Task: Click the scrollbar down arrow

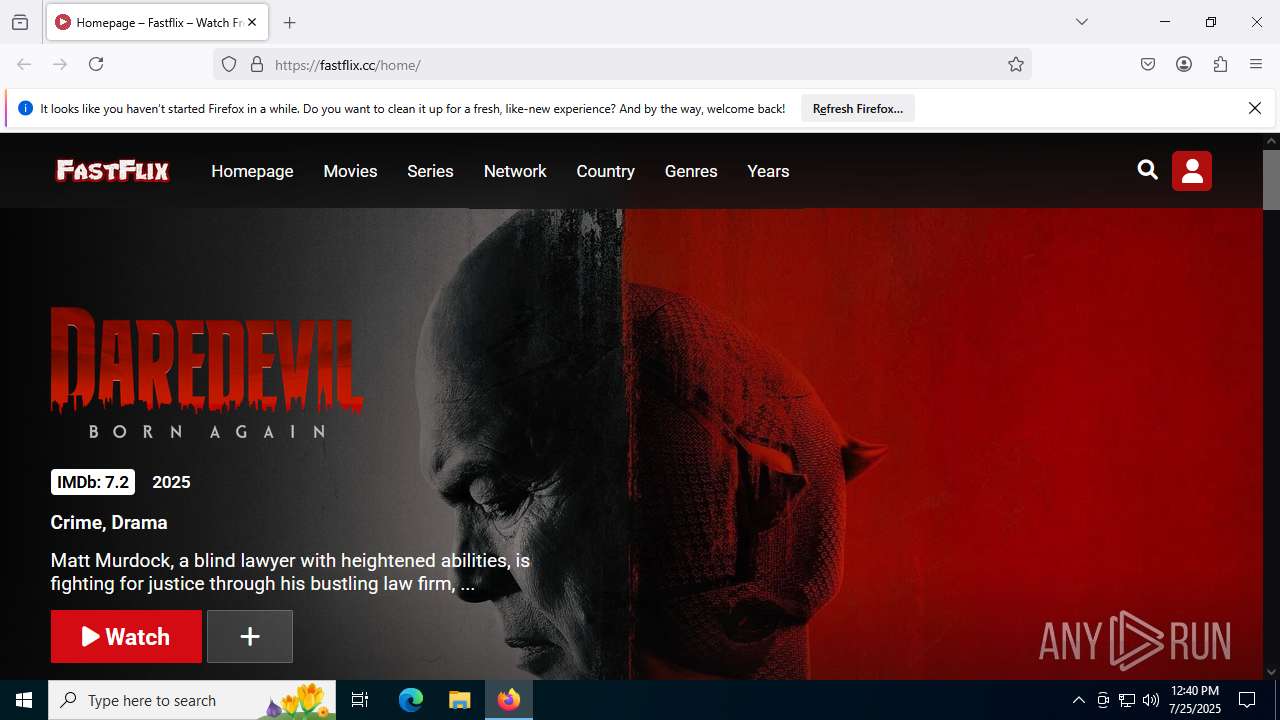Action: tap(1271, 672)
